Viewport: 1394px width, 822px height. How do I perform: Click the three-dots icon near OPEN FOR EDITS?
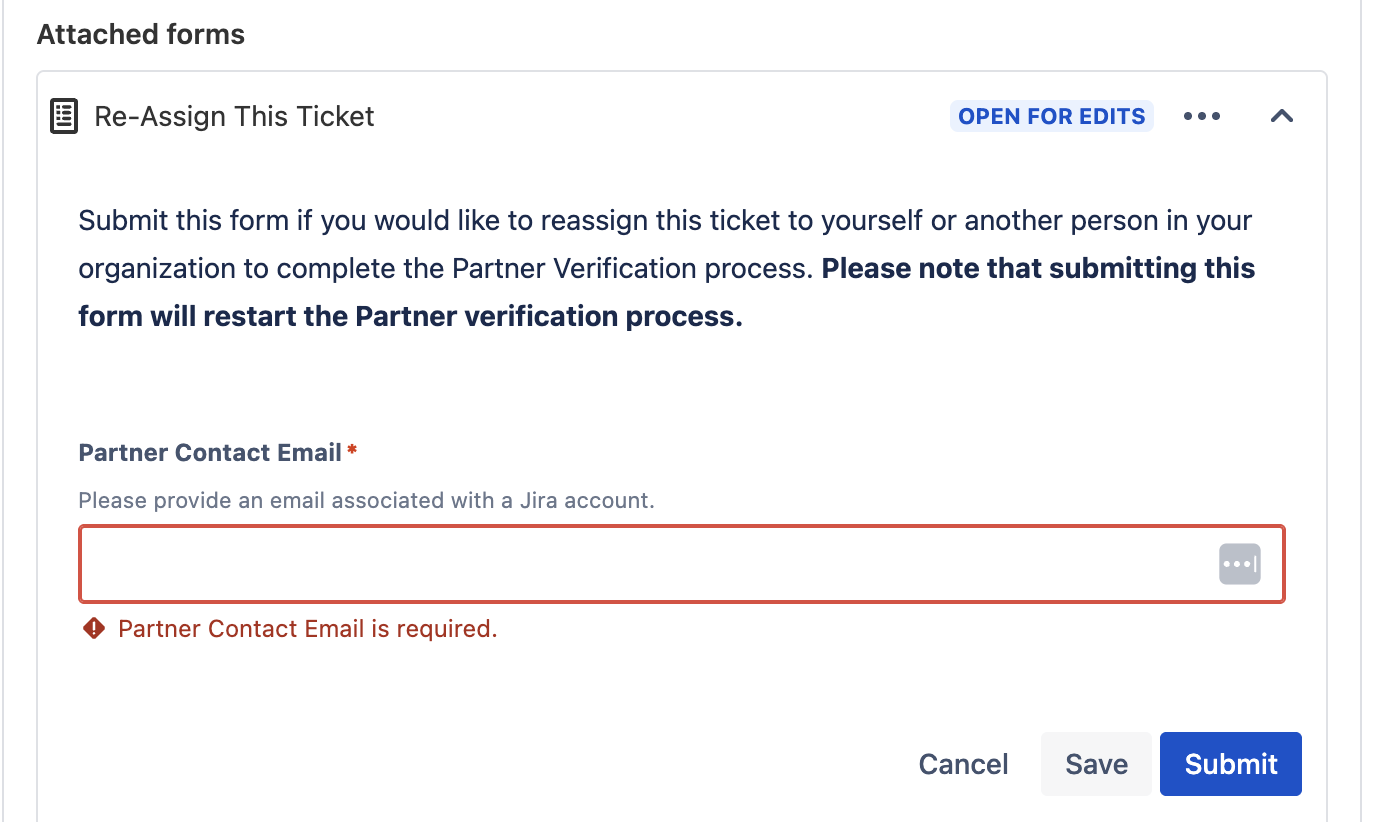1200,116
